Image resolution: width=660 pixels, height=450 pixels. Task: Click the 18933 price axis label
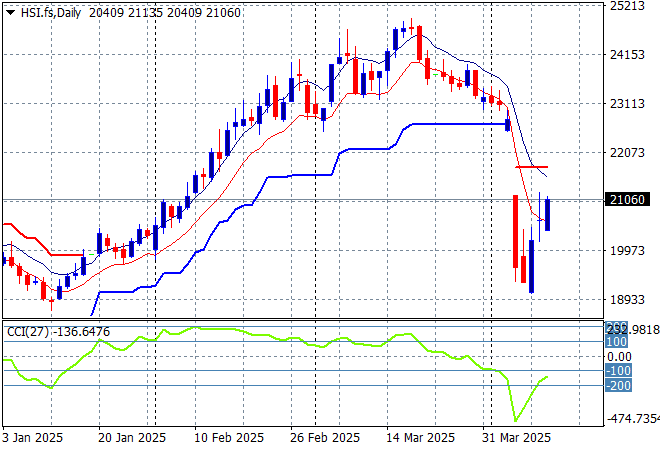click(627, 299)
